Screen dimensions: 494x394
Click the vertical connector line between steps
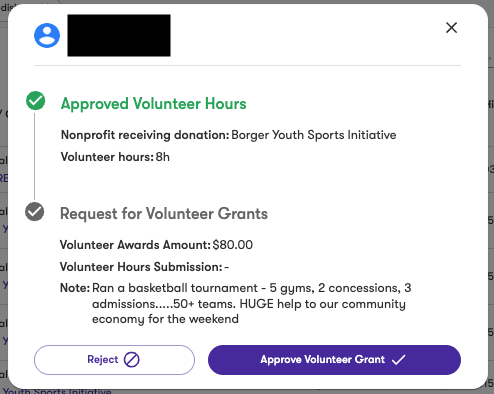[35, 156]
